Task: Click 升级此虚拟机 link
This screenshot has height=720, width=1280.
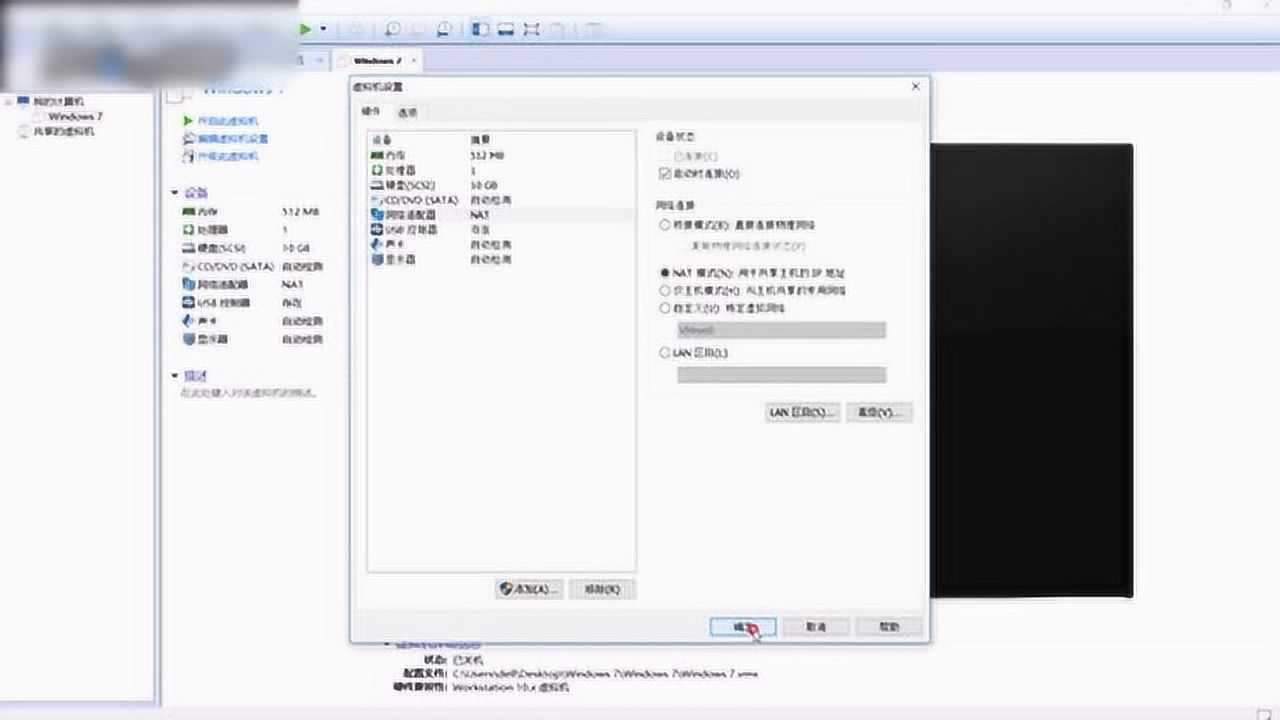Action: [227, 156]
